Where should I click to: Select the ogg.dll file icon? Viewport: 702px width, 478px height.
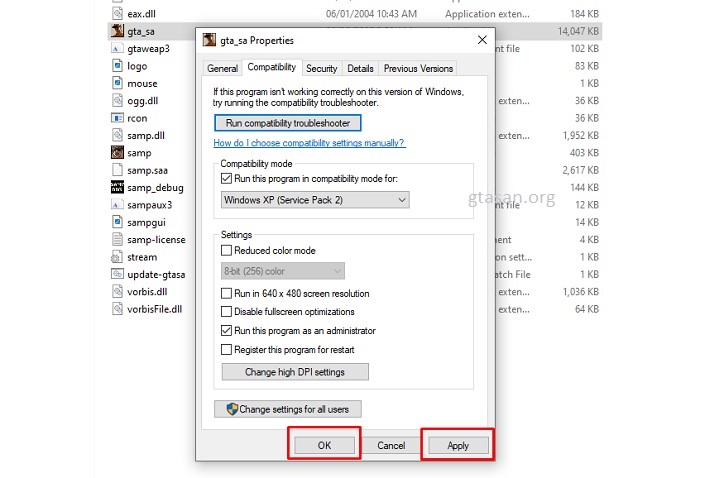point(117,100)
